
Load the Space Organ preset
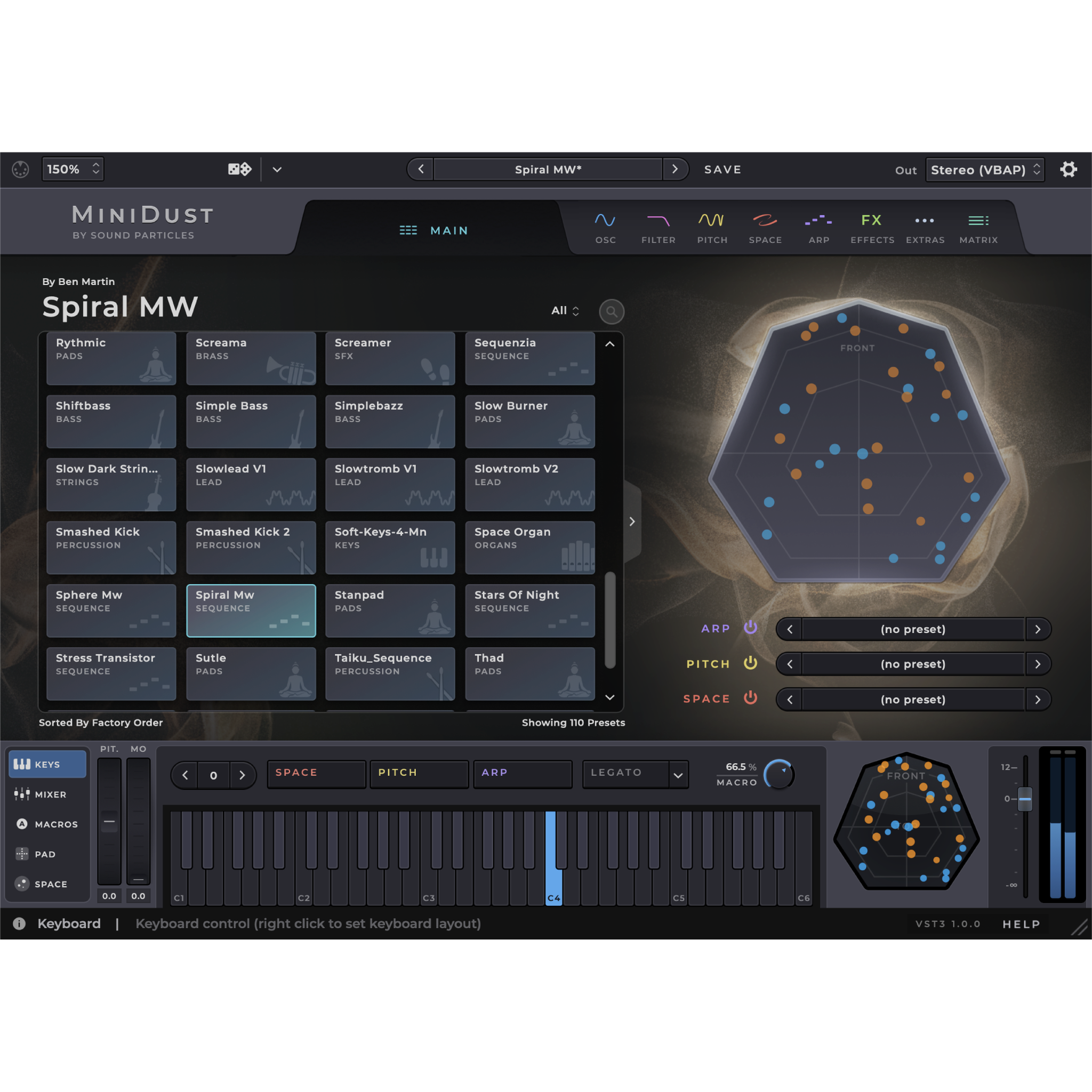coord(530,548)
